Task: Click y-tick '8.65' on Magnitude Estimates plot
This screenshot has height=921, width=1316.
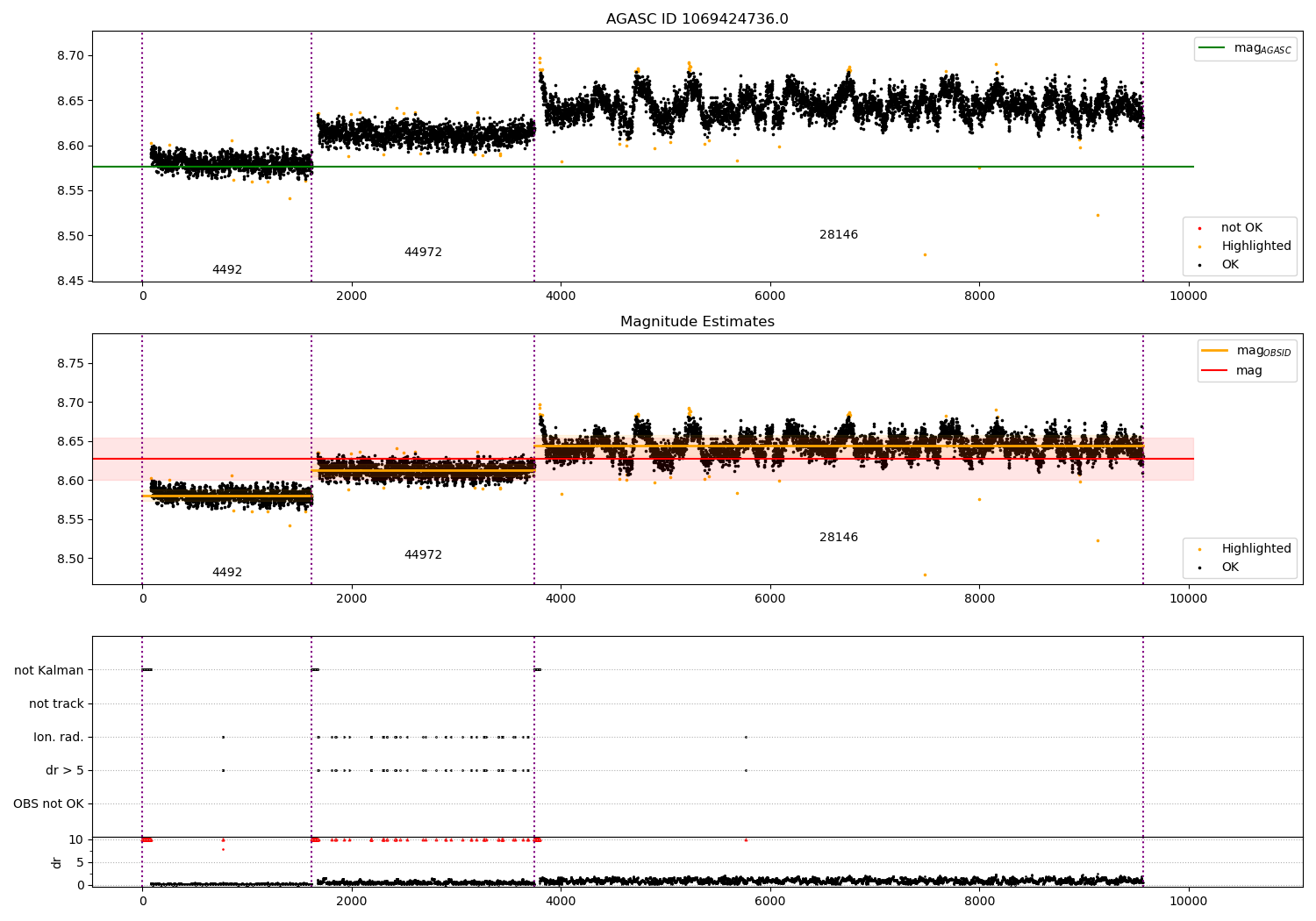Action: (71, 441)
